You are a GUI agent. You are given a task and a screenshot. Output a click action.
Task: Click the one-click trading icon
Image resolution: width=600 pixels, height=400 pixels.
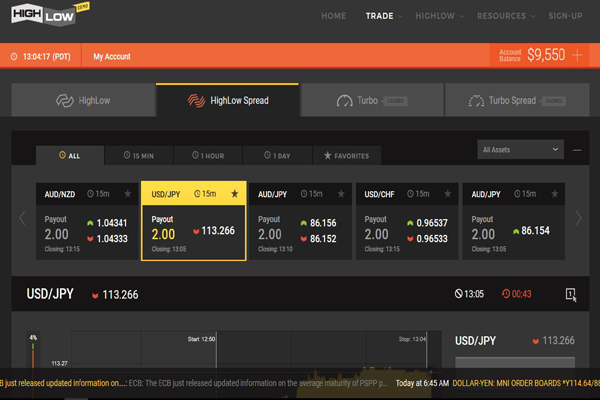(571, 294)
